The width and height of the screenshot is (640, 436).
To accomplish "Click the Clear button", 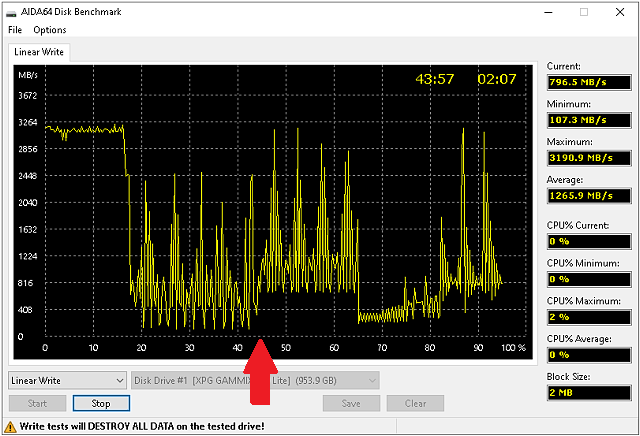I will pyautogui.click(x=415, y=403).
